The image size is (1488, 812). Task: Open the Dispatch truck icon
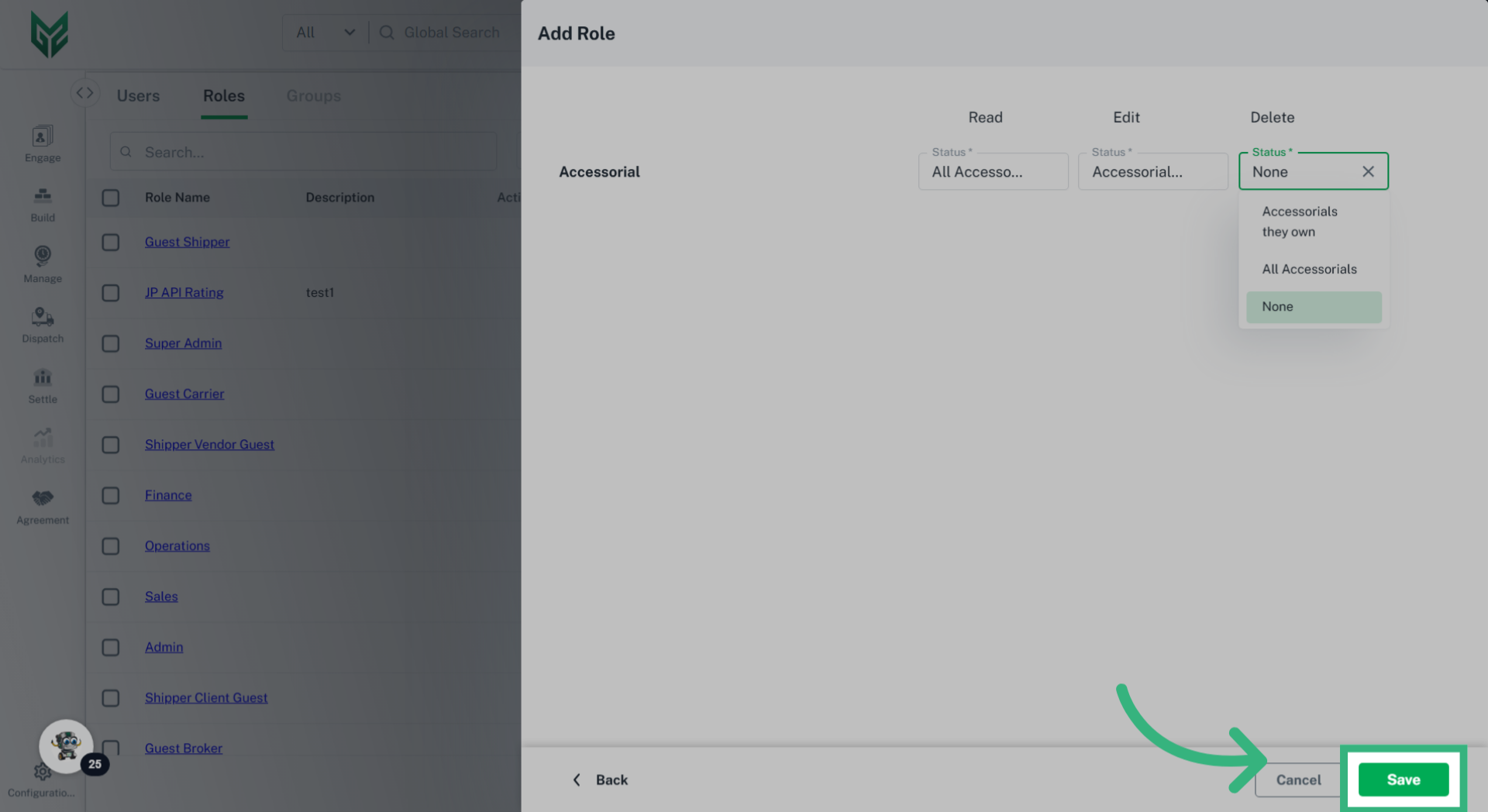tap(43, 318)
